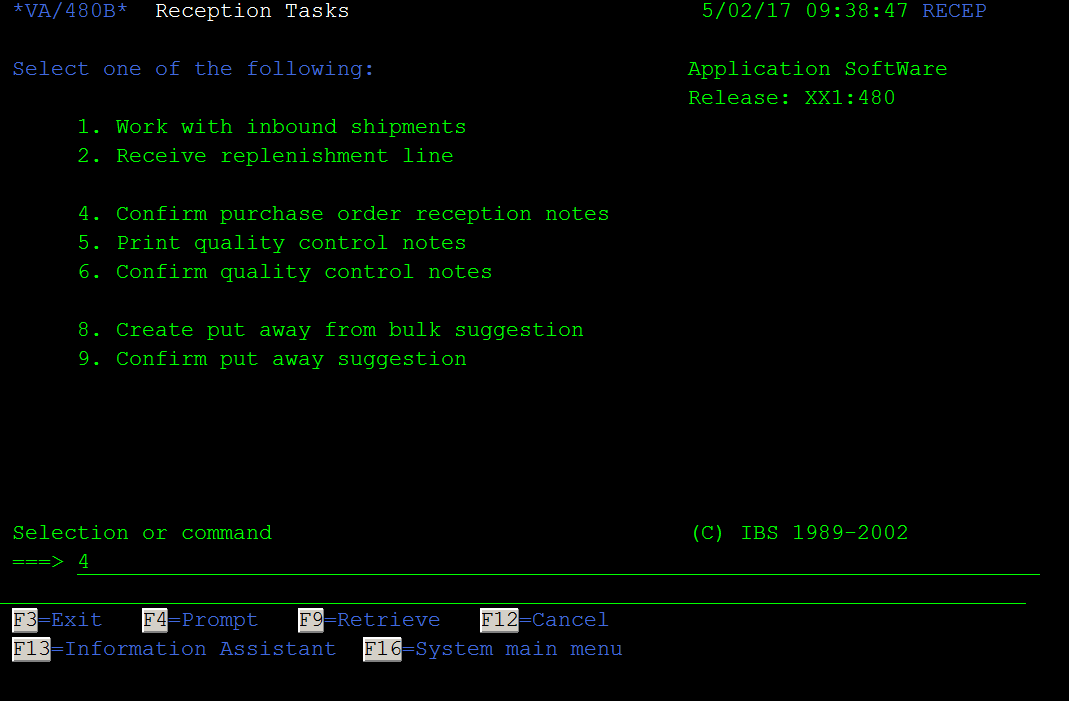Choose Confirm purchase order reception notes

344,214
